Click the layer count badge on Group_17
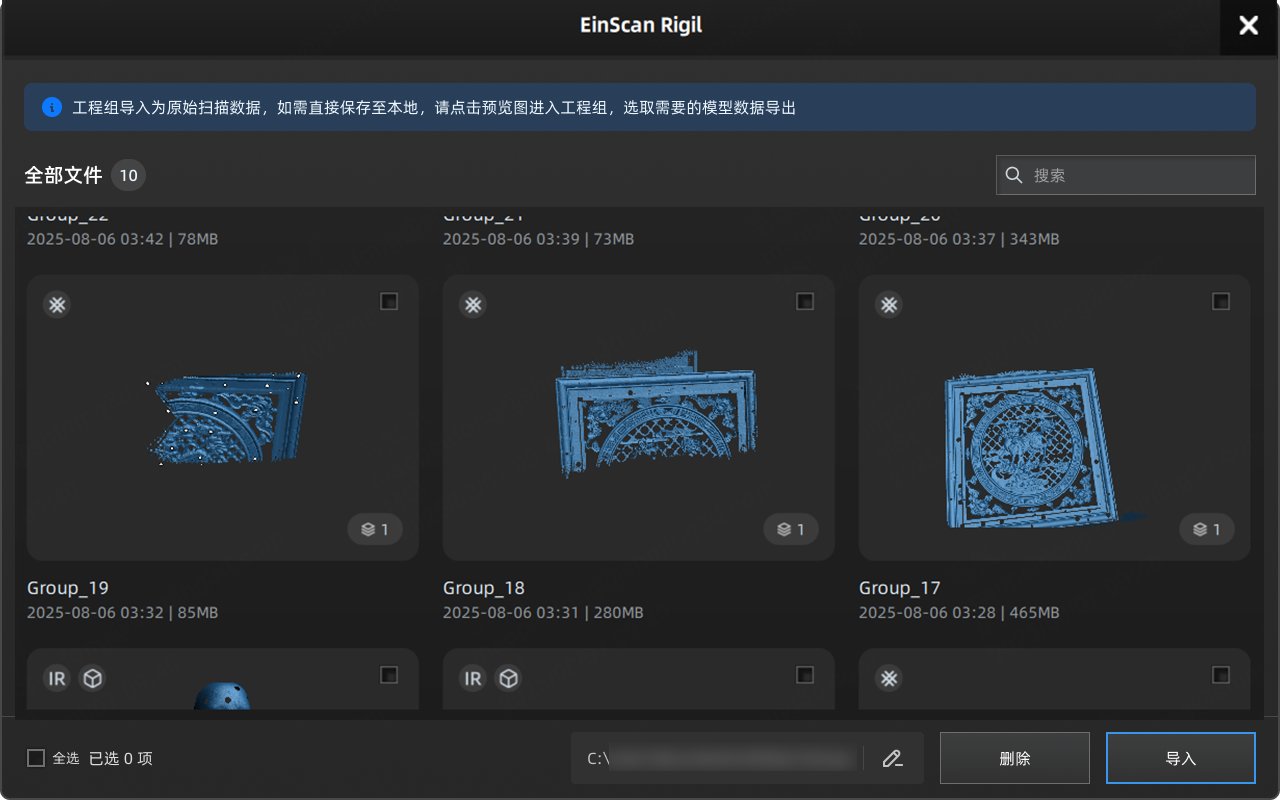Viewport: 1280px width, 800px height. click(x=1207, y=529)
